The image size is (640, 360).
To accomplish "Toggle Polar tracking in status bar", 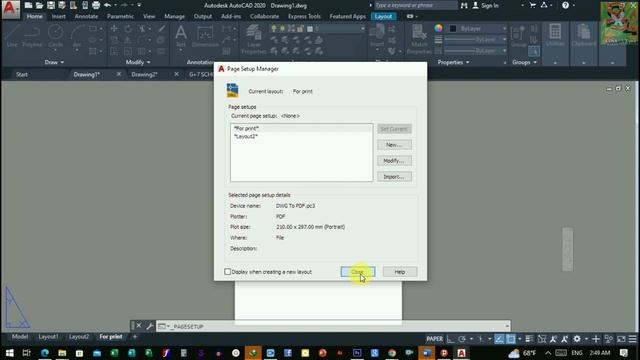I will [x=462, y=339].
